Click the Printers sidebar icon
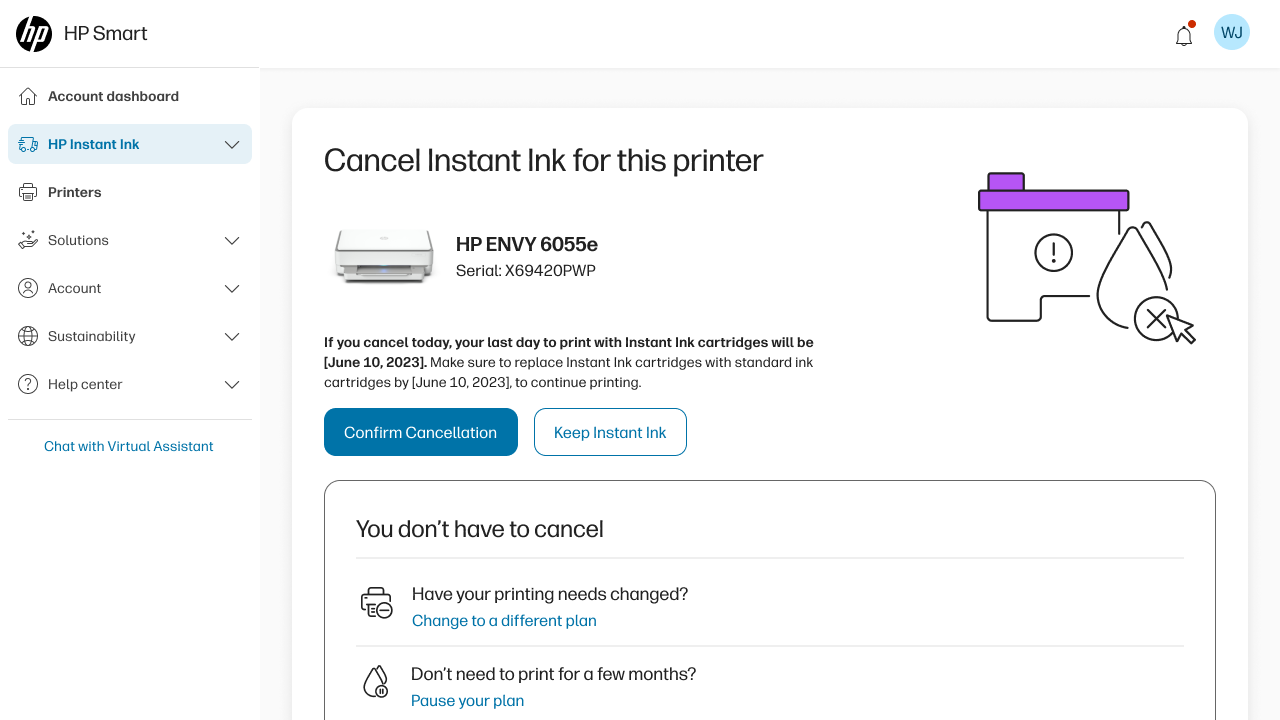This screenshot has height=720, width=1280. click(x=28, y=192)
